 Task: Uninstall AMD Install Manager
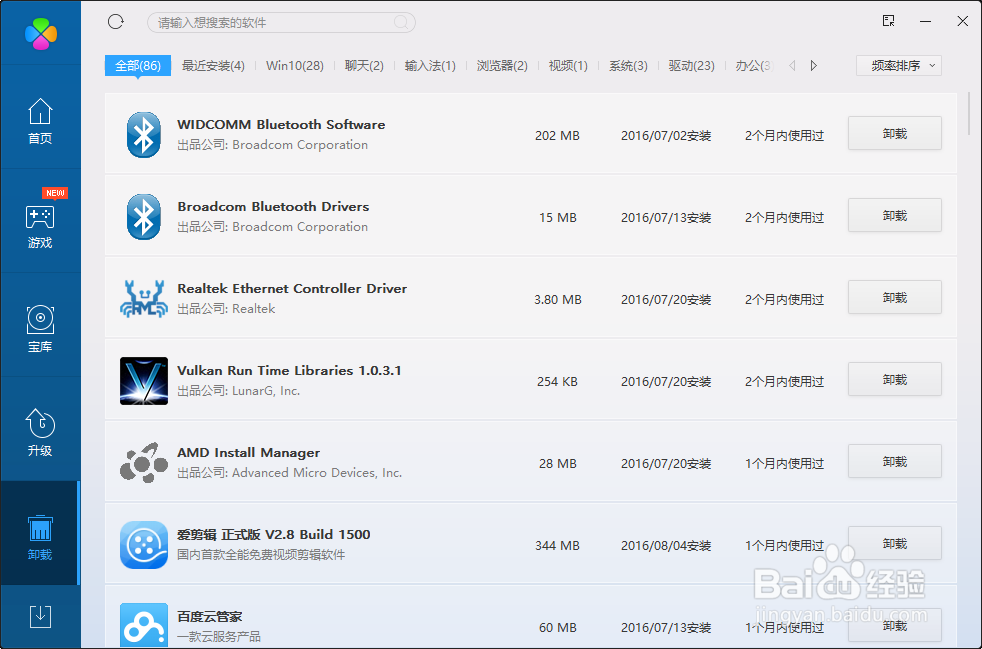894,462
